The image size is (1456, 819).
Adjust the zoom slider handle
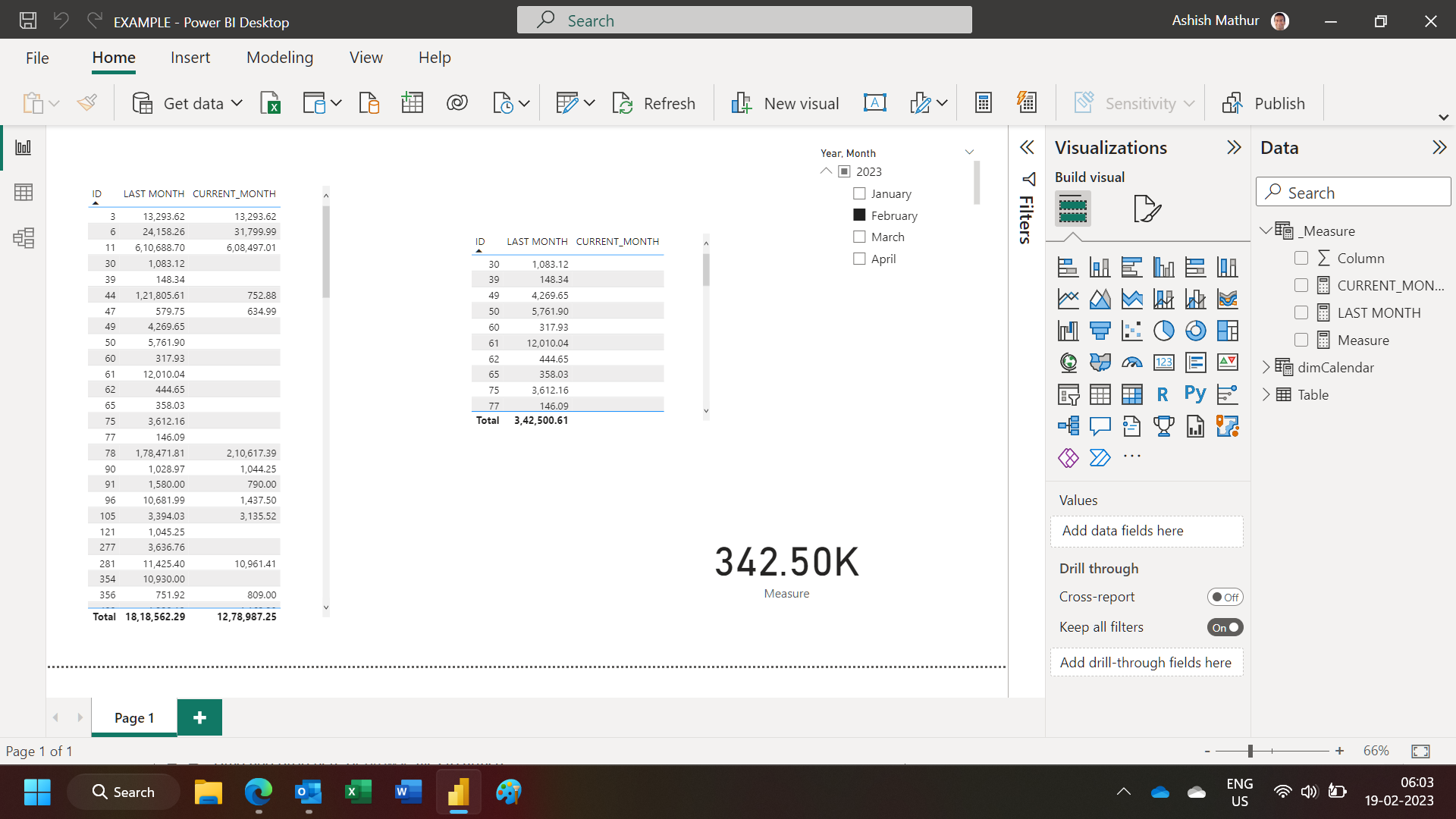1250,751
